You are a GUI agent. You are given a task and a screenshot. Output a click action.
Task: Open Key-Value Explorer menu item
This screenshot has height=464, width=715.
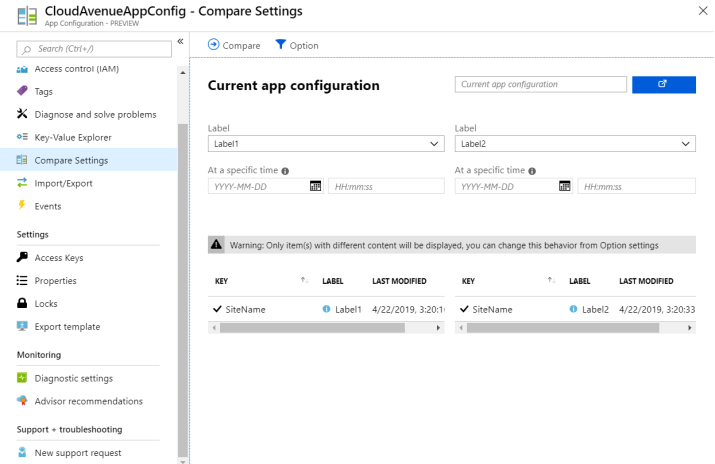(88, 137)
